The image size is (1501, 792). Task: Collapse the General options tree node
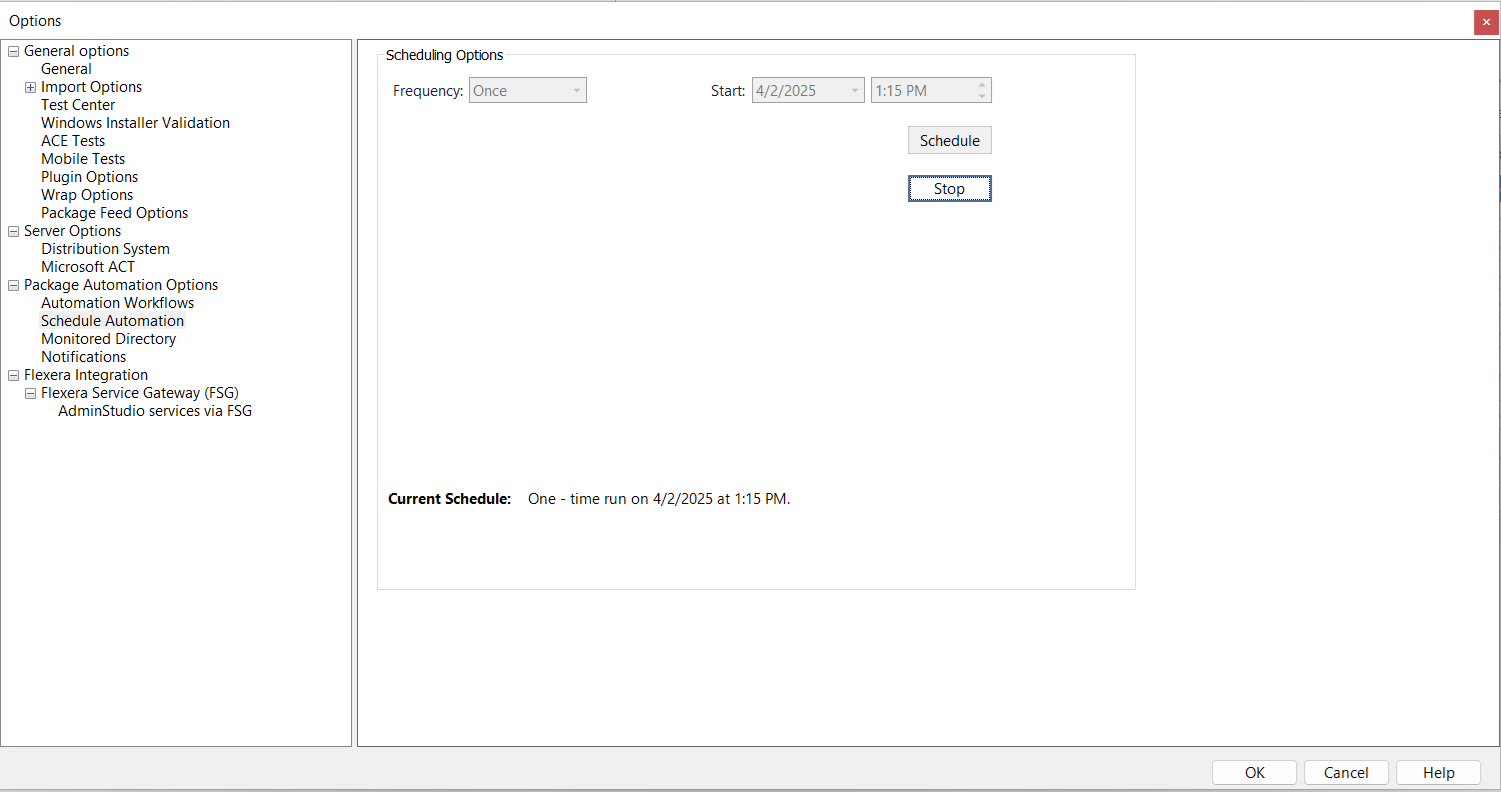click(x=14, y=51)
